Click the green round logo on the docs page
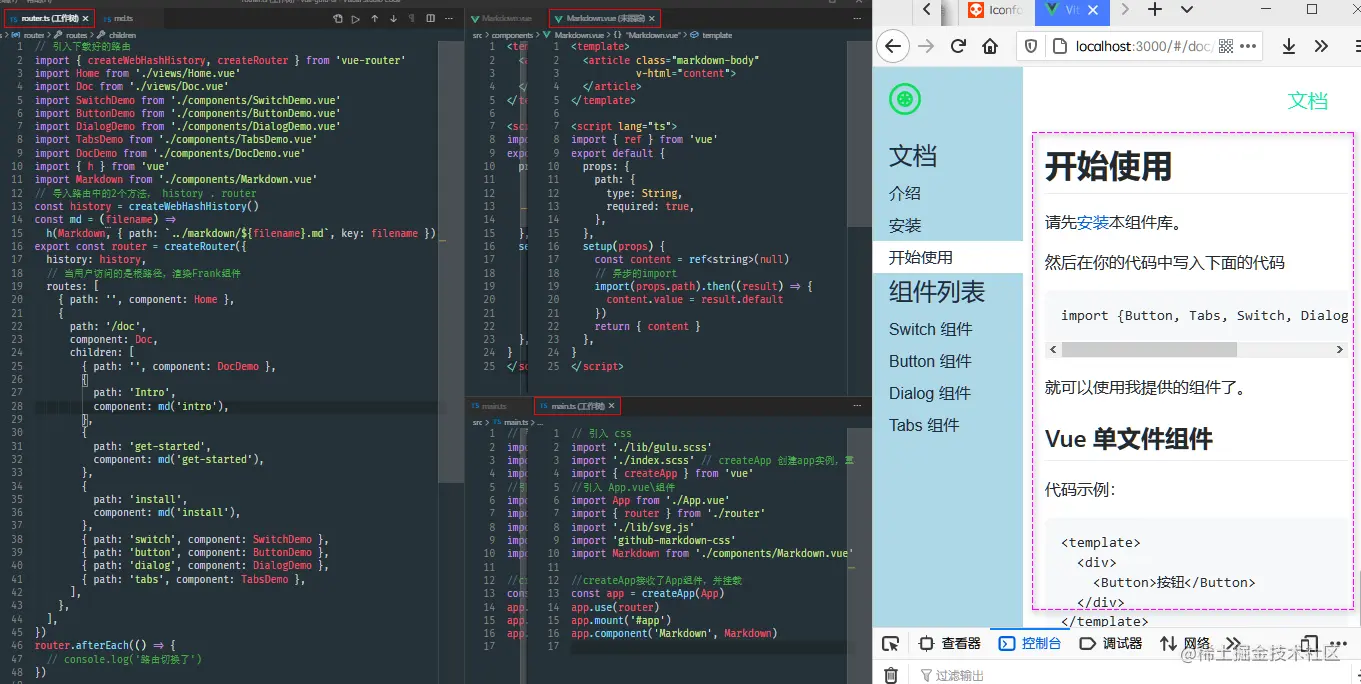This screenshot has width=1361, height=684. [905, 99]
